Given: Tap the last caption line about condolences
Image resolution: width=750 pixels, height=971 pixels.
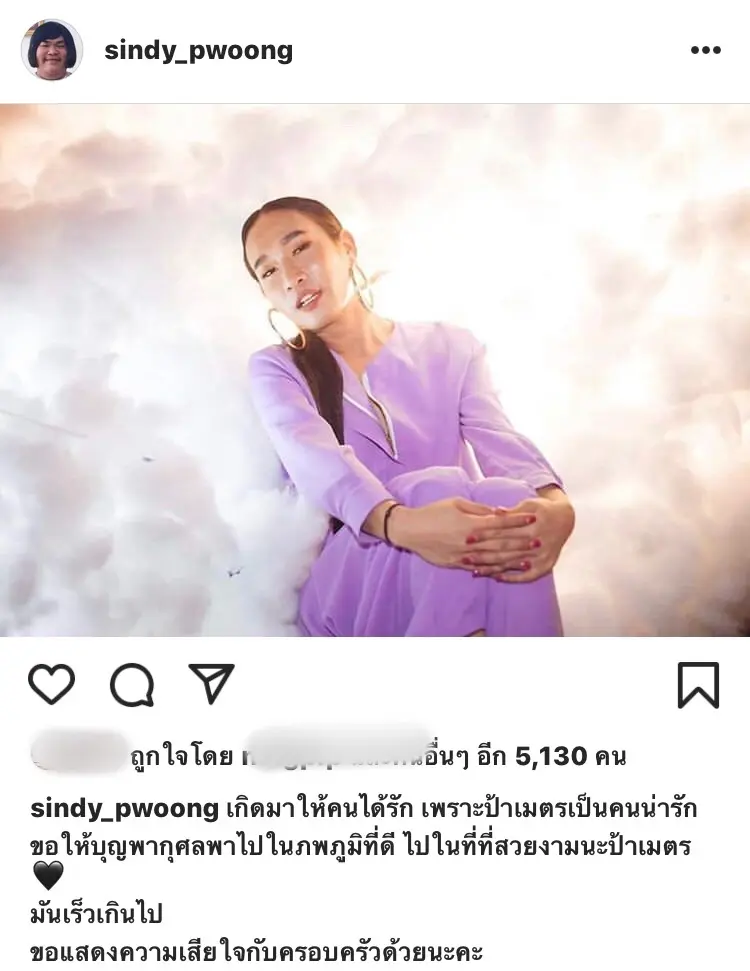Looking at the screenshot, I should (256, 952).
